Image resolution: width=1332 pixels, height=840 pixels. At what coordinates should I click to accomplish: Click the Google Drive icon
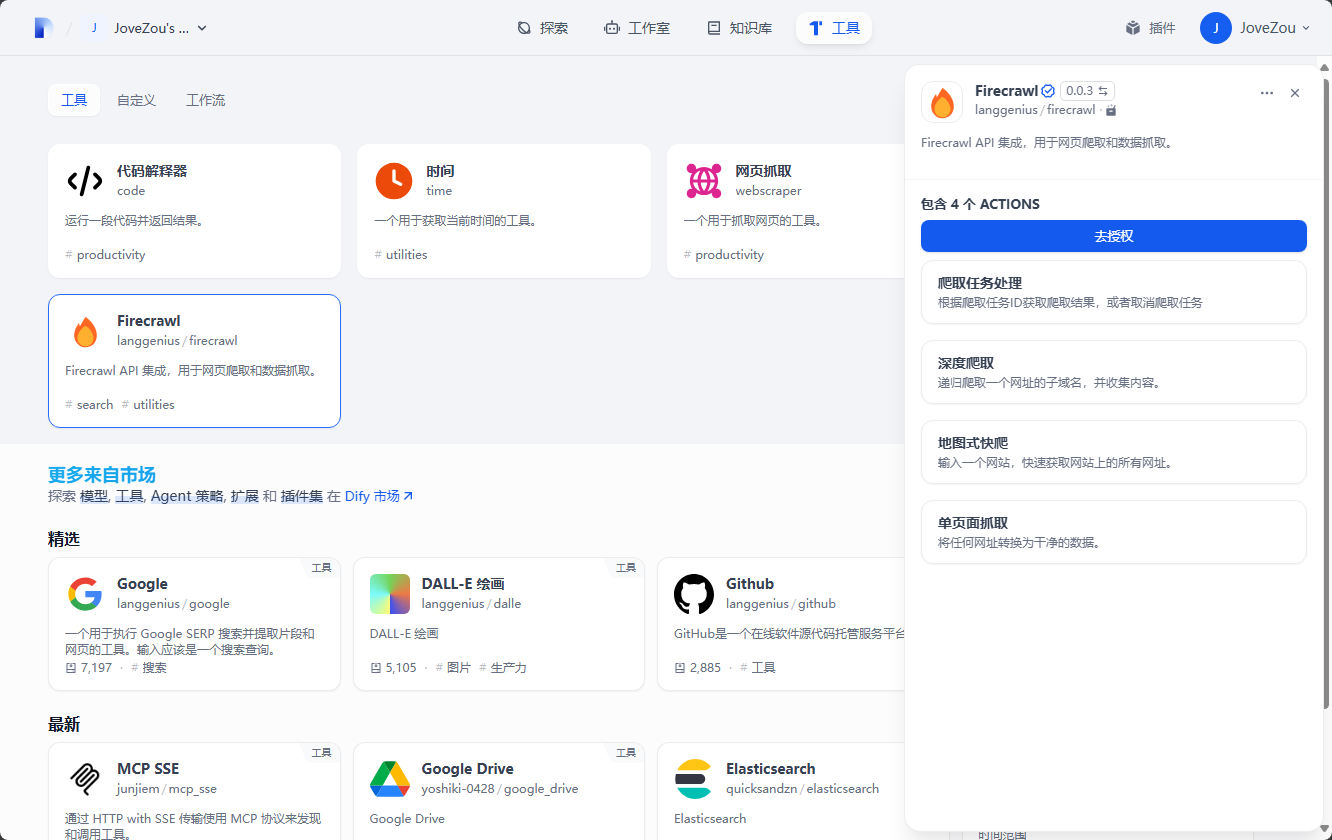(390, 779)
